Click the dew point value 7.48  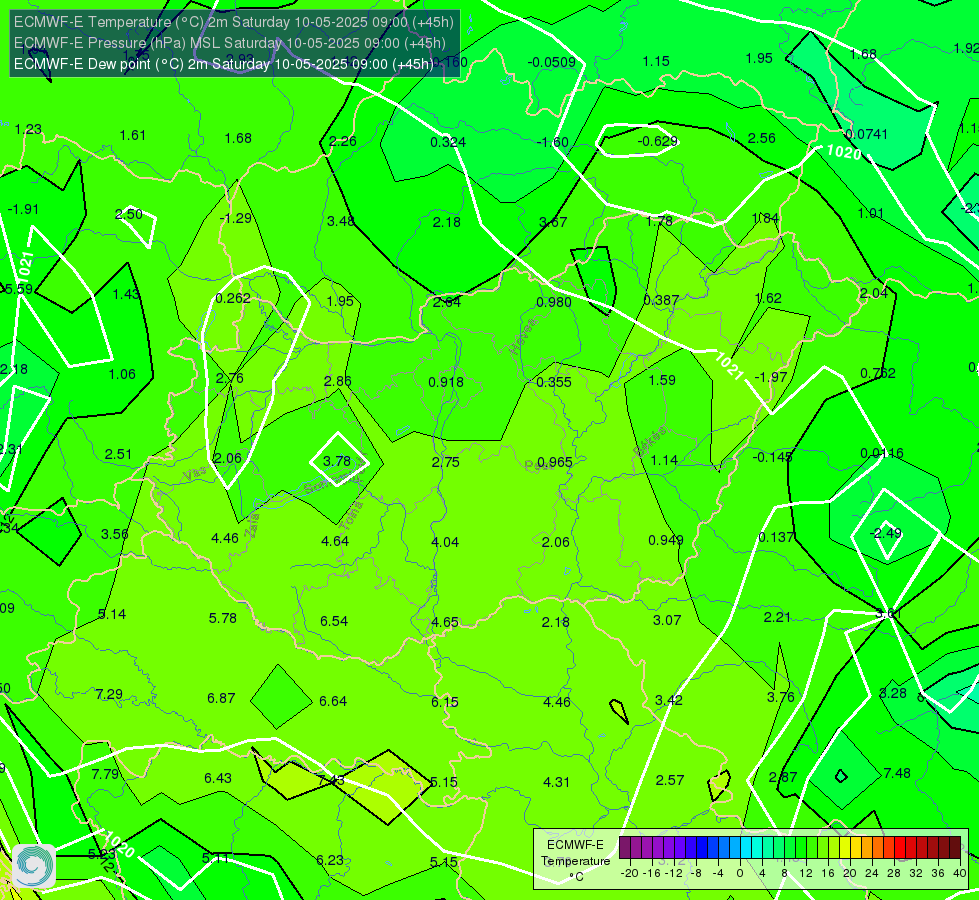pyautogui.click(x=897, y=773)
